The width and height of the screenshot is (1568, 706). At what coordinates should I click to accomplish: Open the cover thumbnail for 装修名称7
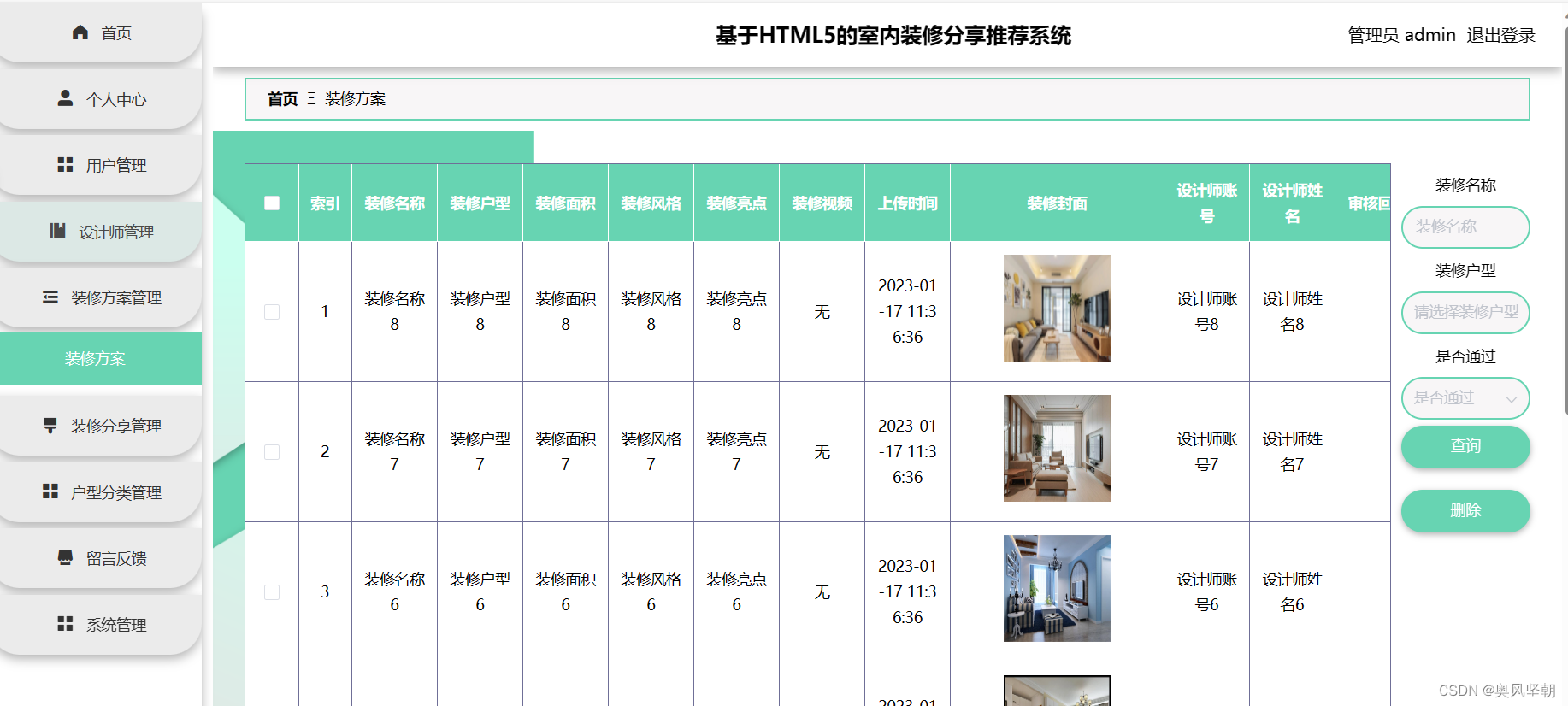click(1057, 448)
